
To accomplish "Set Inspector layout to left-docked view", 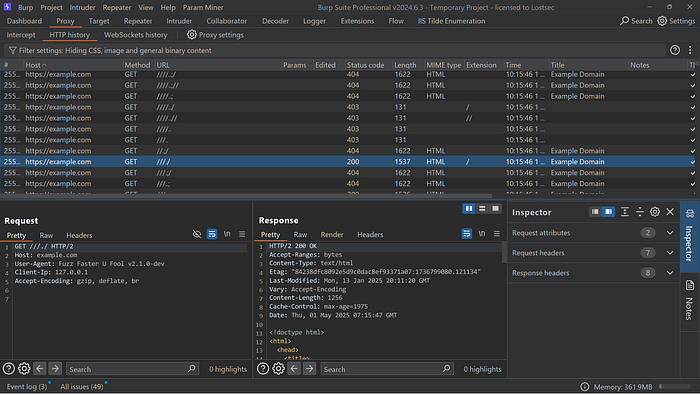I will (x=595, y=212).
